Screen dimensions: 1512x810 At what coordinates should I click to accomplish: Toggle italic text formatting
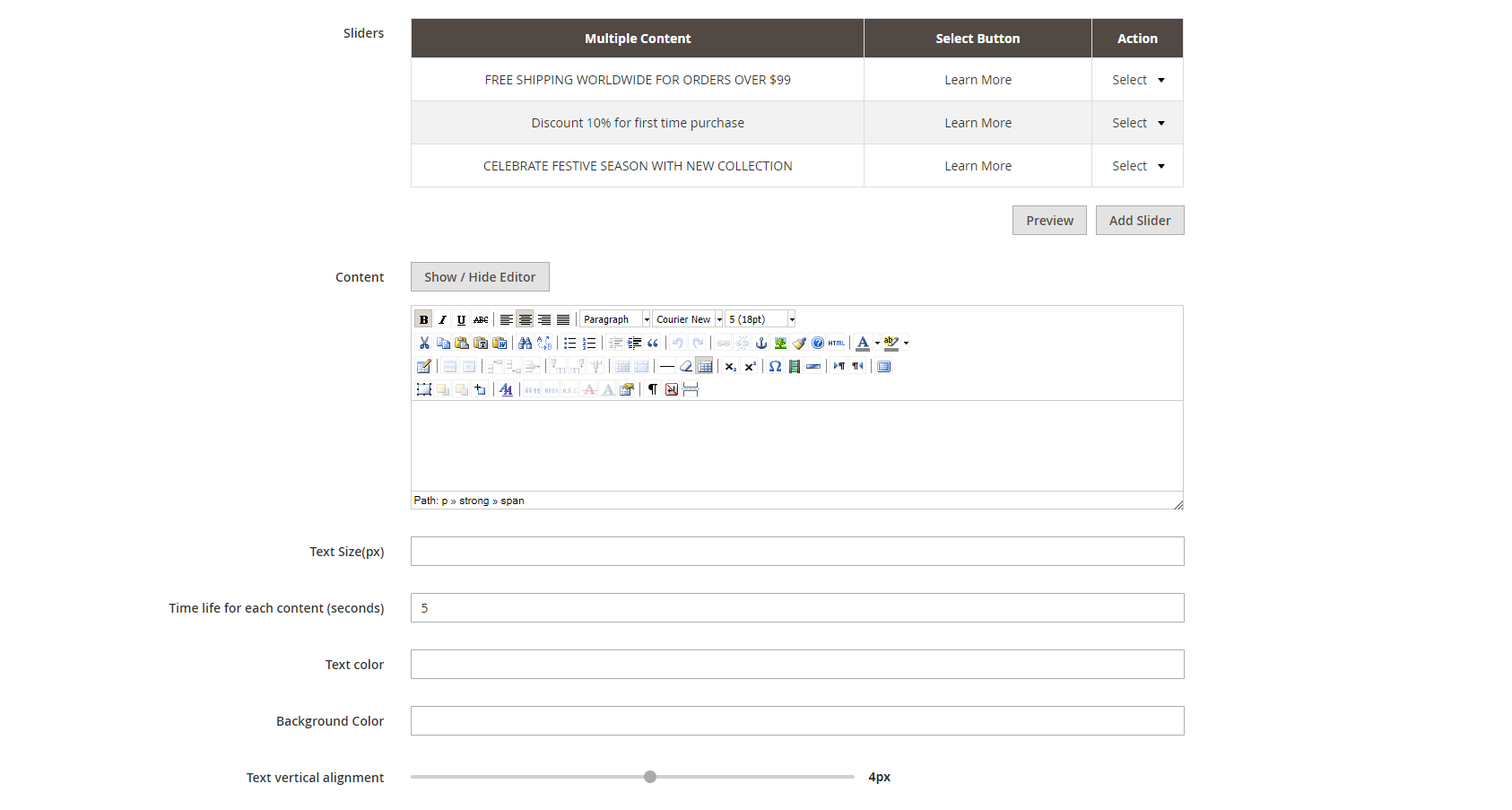442,319
